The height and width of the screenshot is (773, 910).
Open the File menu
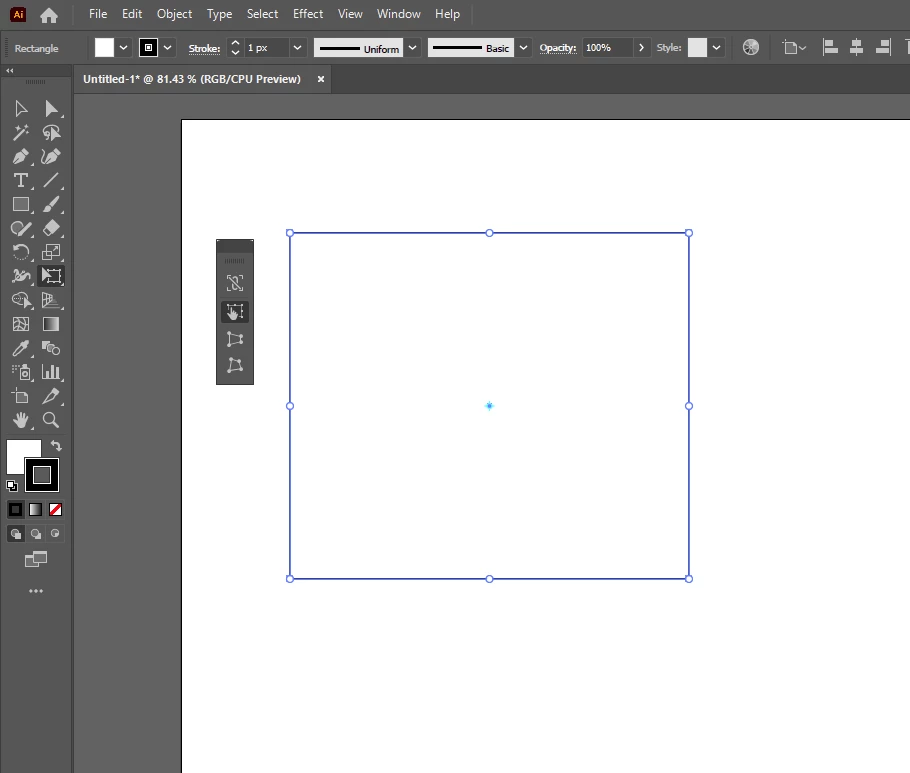[98, 14]
